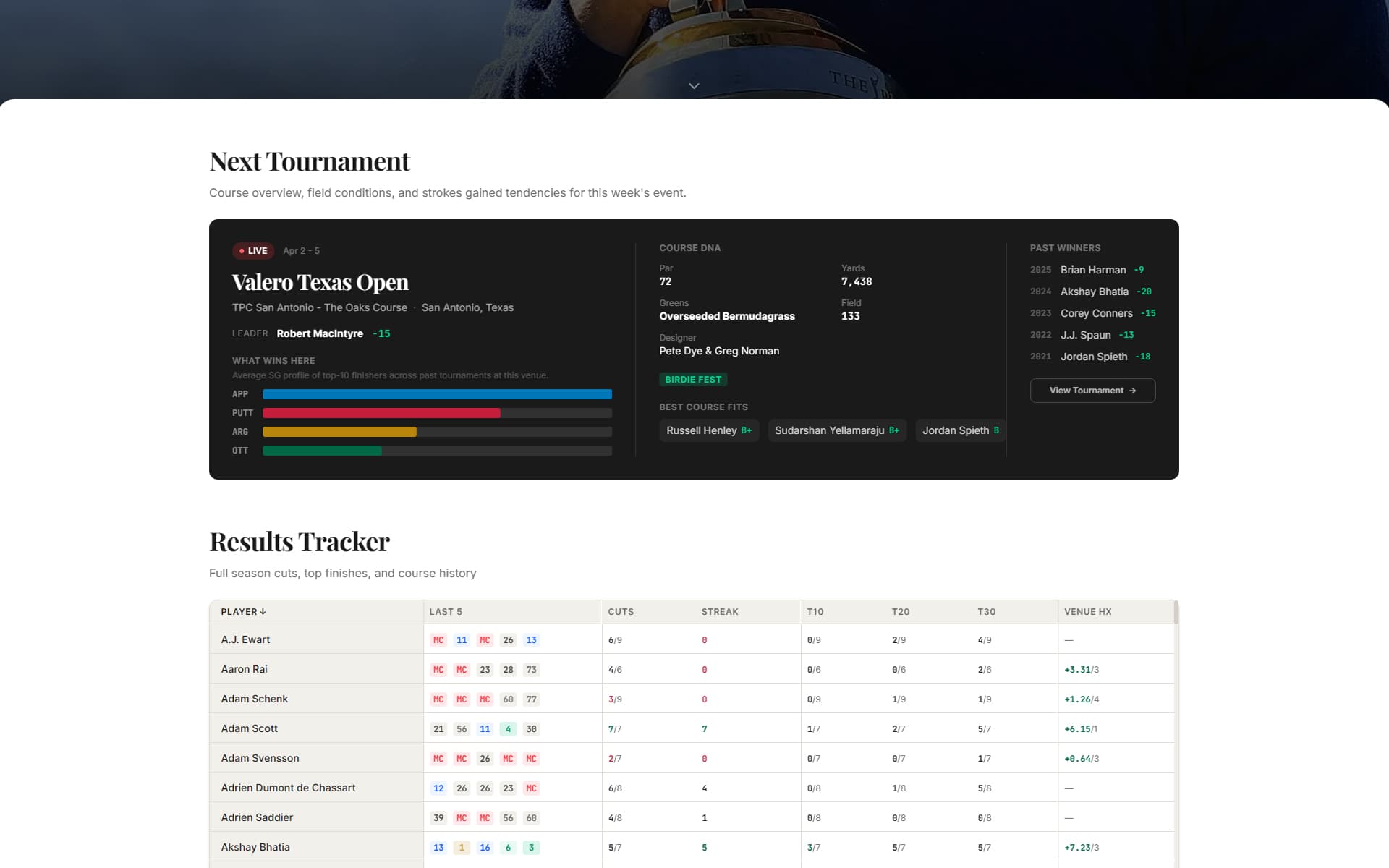
Task: Sort table by PLAYER column arrow
Action: [x=263, y=612]
